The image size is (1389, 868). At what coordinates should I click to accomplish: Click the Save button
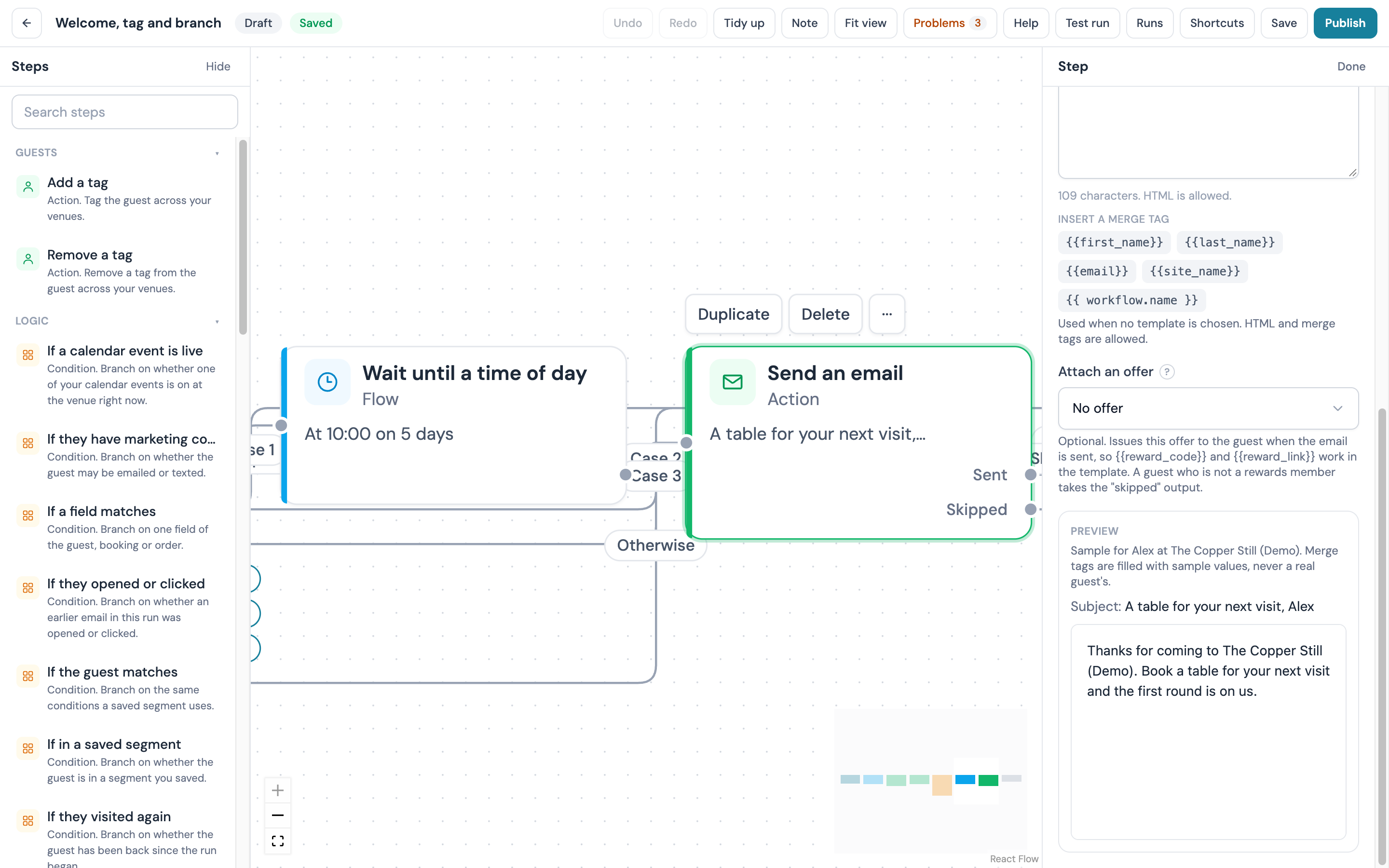tap(1284, 23)
